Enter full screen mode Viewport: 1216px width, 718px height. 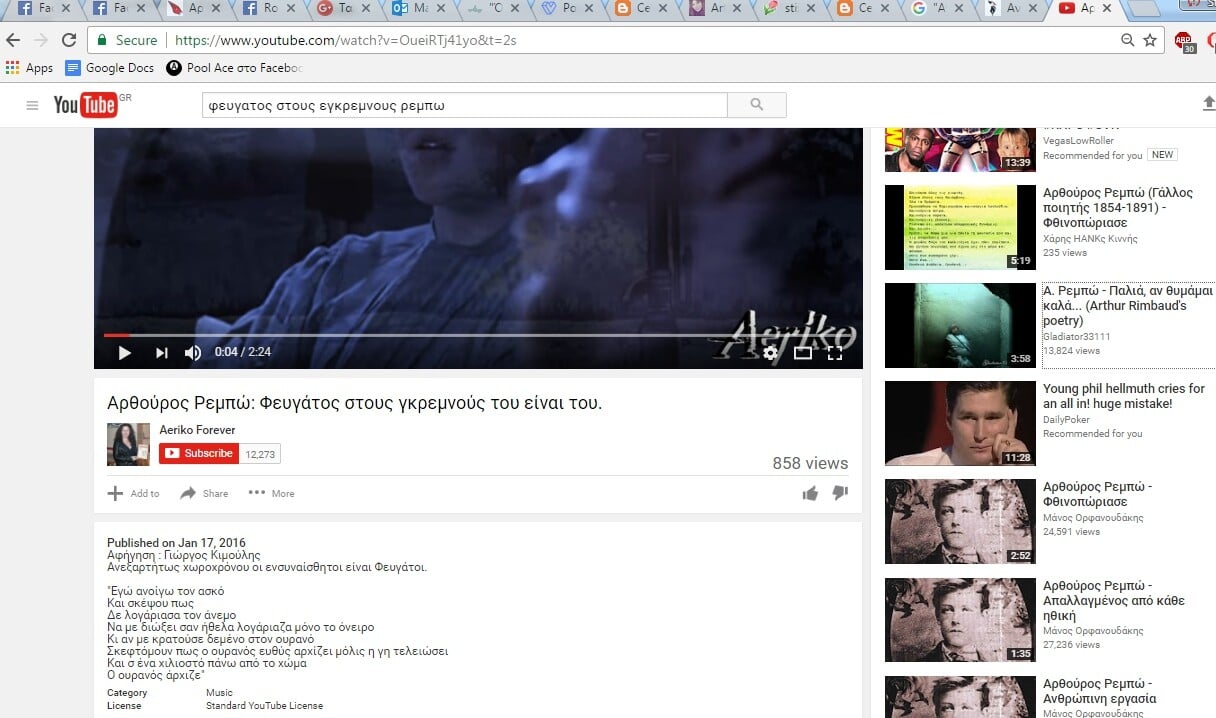[835, 352]
